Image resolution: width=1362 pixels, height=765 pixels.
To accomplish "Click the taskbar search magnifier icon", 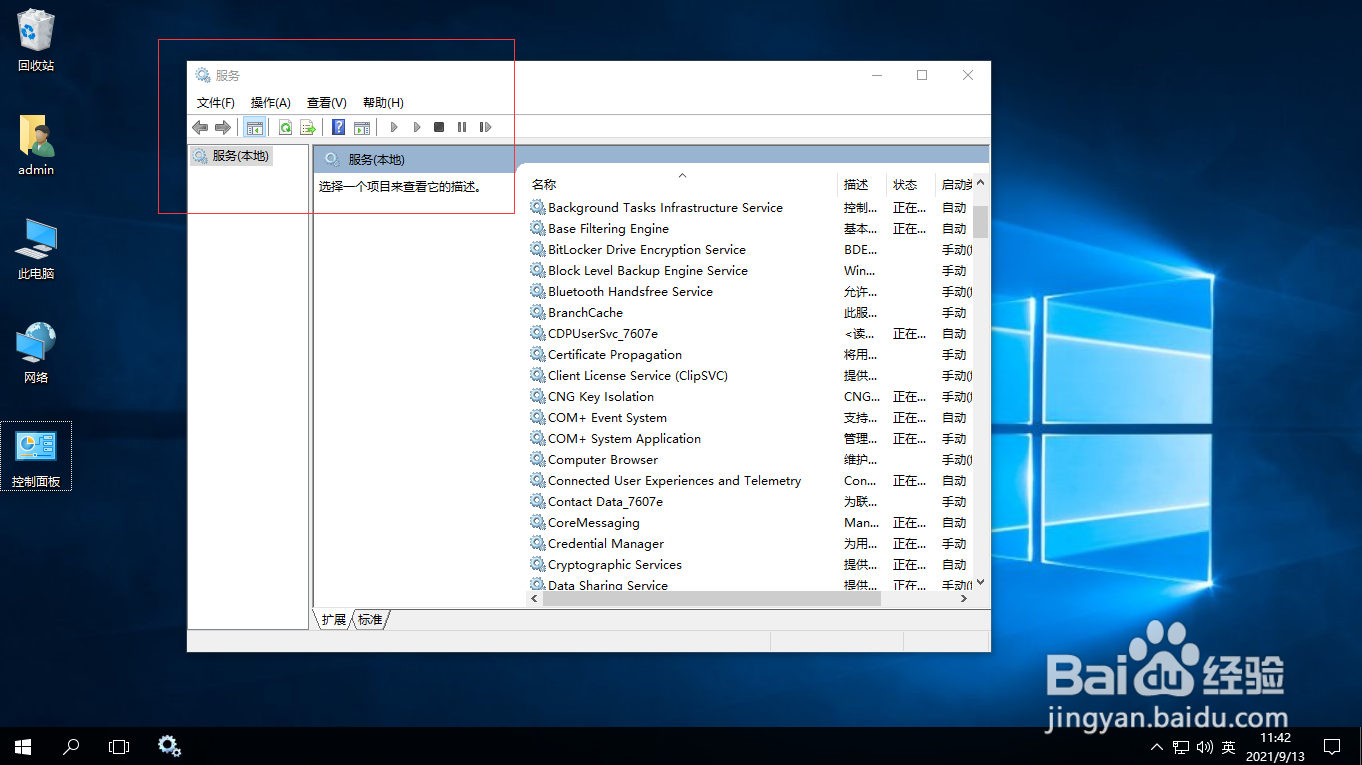I will (x=71, y=746).
